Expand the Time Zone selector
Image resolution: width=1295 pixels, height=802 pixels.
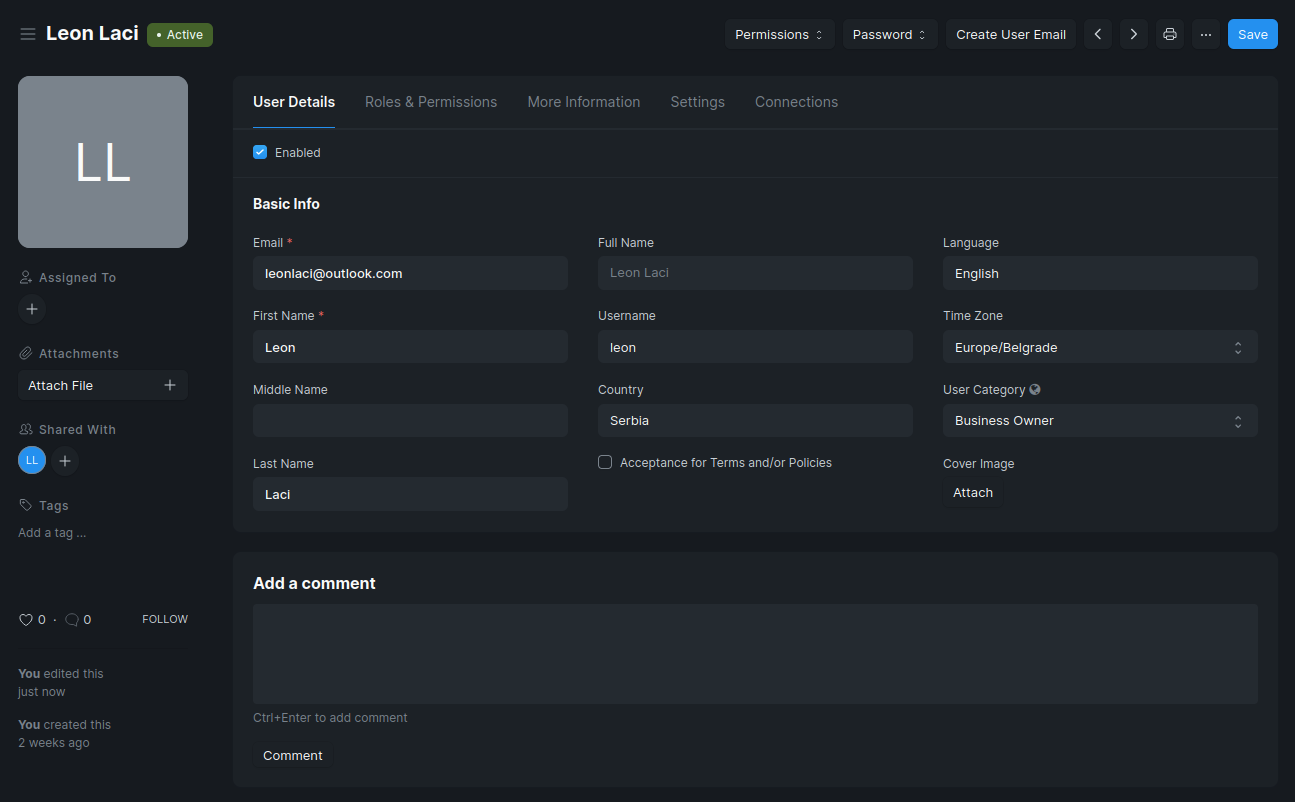click(1099, 347)
